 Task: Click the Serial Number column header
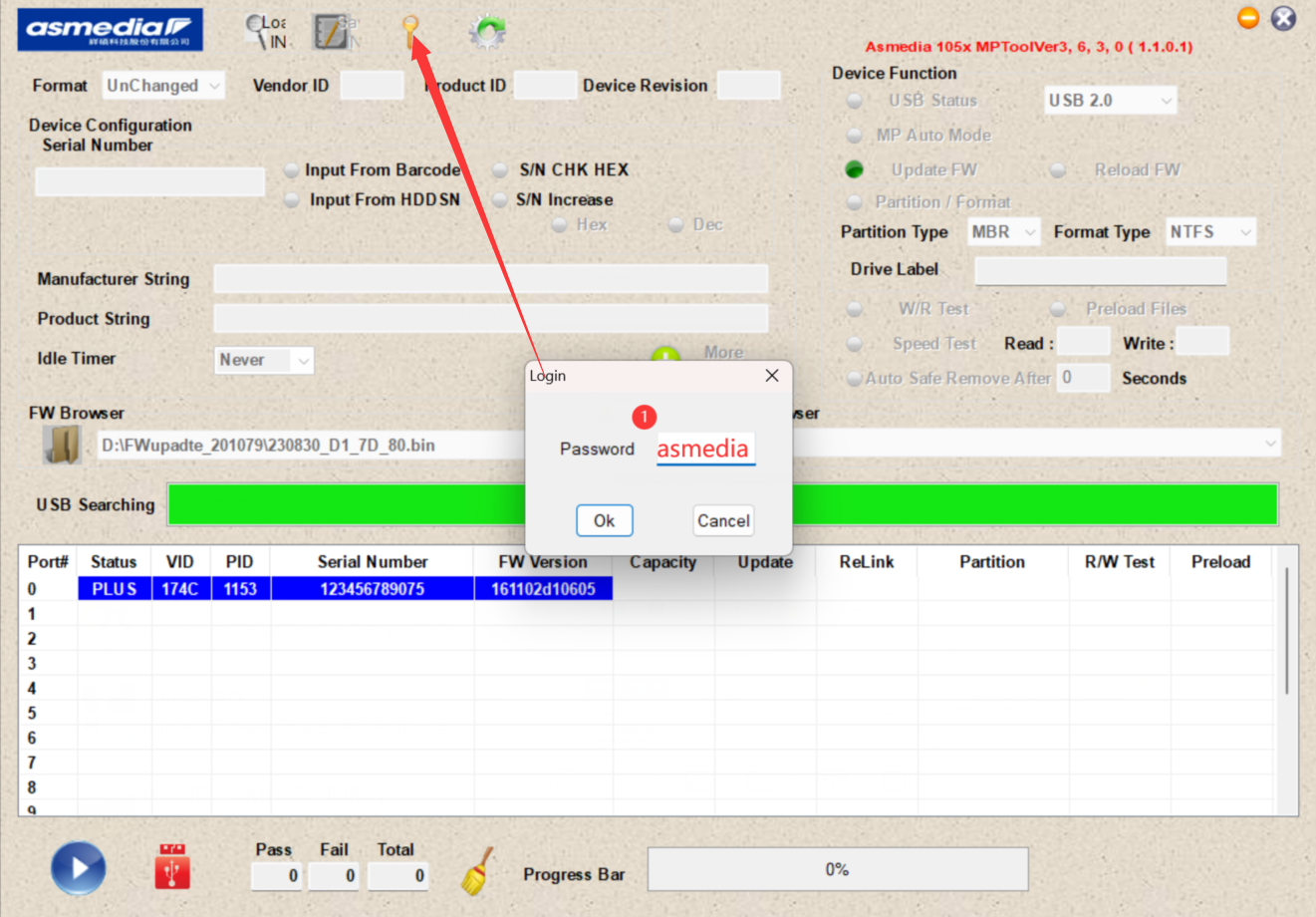pyautogui.click(x=372, y=562)
